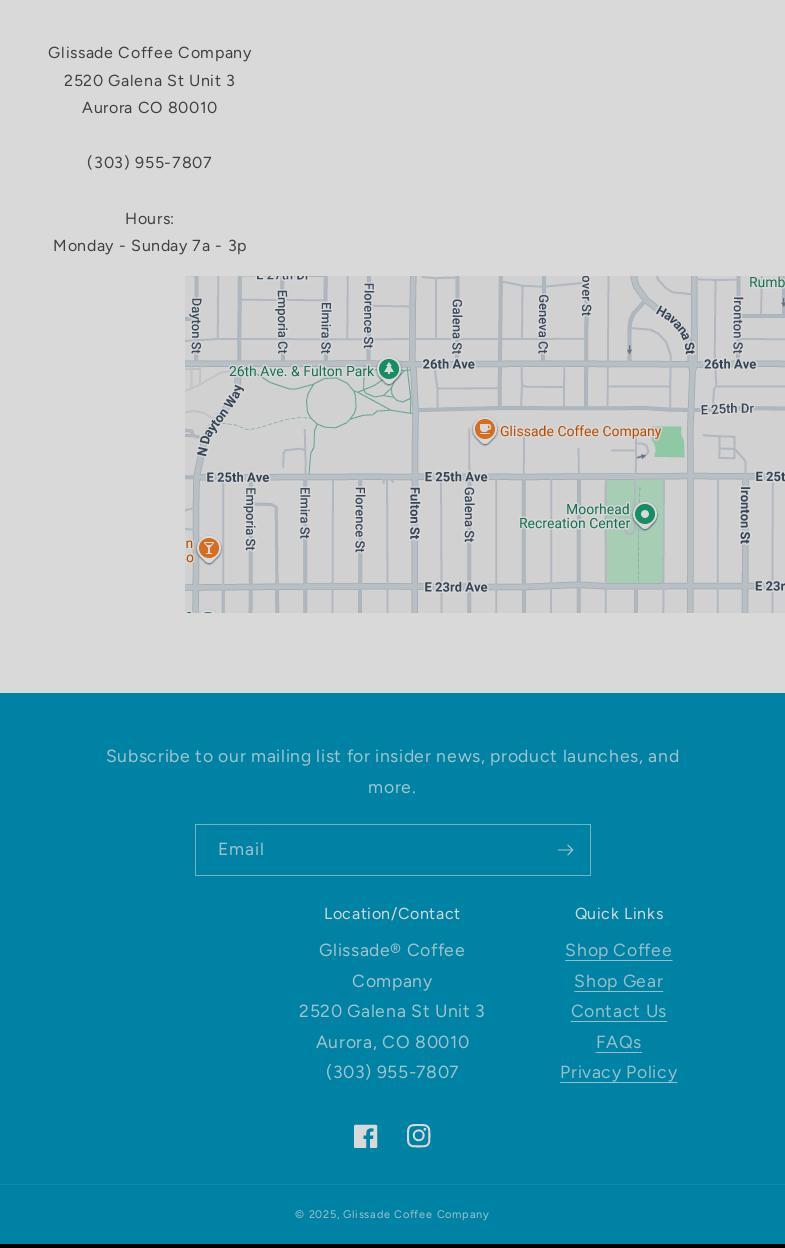This screenshot has width=785, height=1248.
Task: Select the Moorhead Recreation Center map marker
Action: click(x=645, y=515)
